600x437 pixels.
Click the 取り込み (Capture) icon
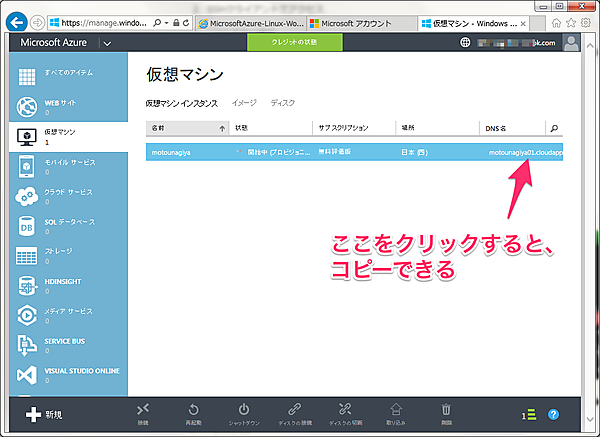[x=396, y=408]
